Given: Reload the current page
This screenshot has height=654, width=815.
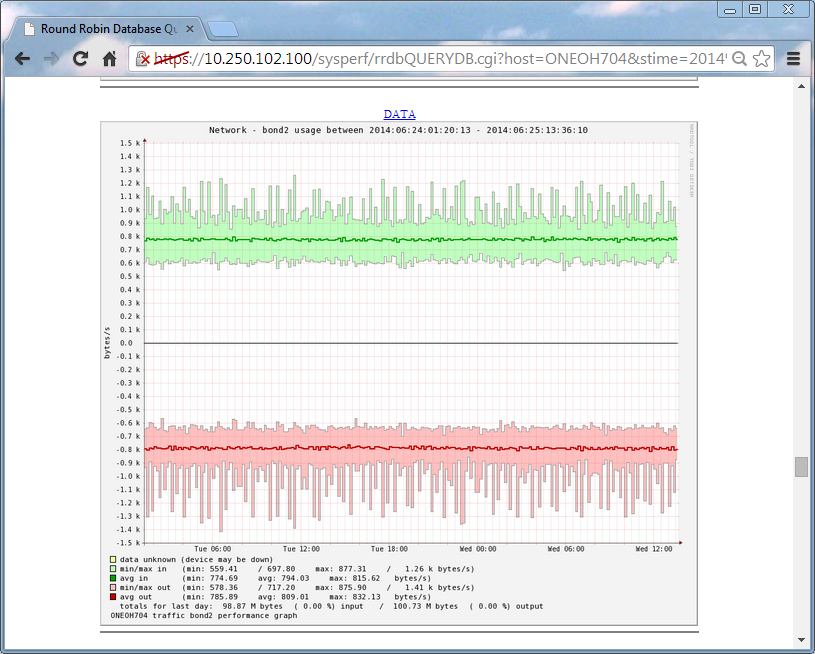Looking at the screenshot, I should click(x=79, y=59).
